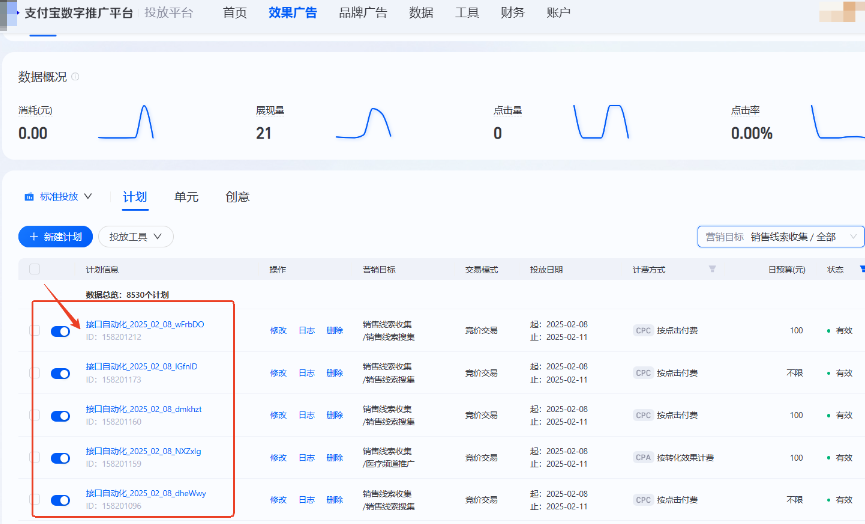Click the info icon next to 数据概况
The image size is (865, 524).
click(76, 77)
